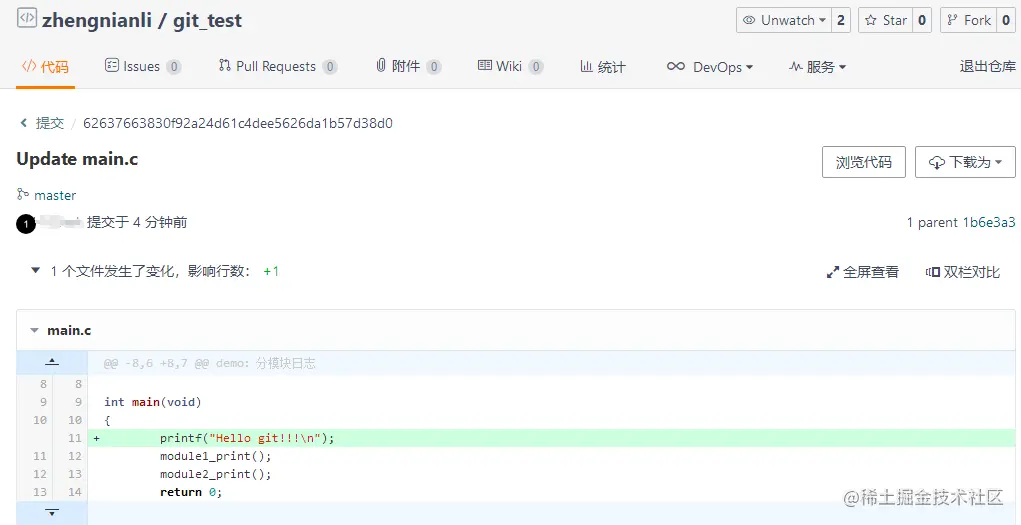This screenshot has height=525, width=1021.
Task: Open the Wiki tab
Action: tap(510, 66)
